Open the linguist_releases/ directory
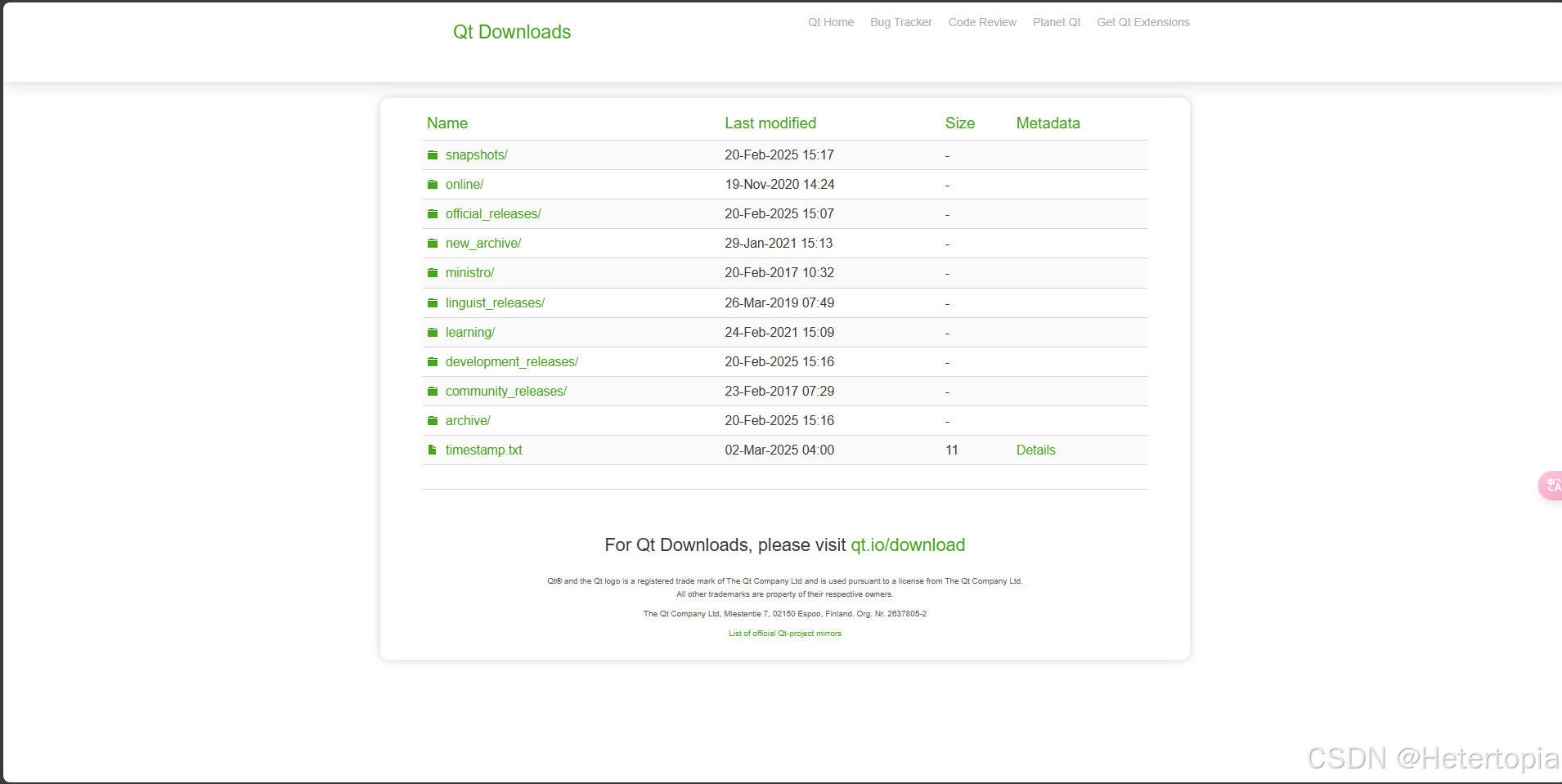1562x784 pixels. point(495,302)
